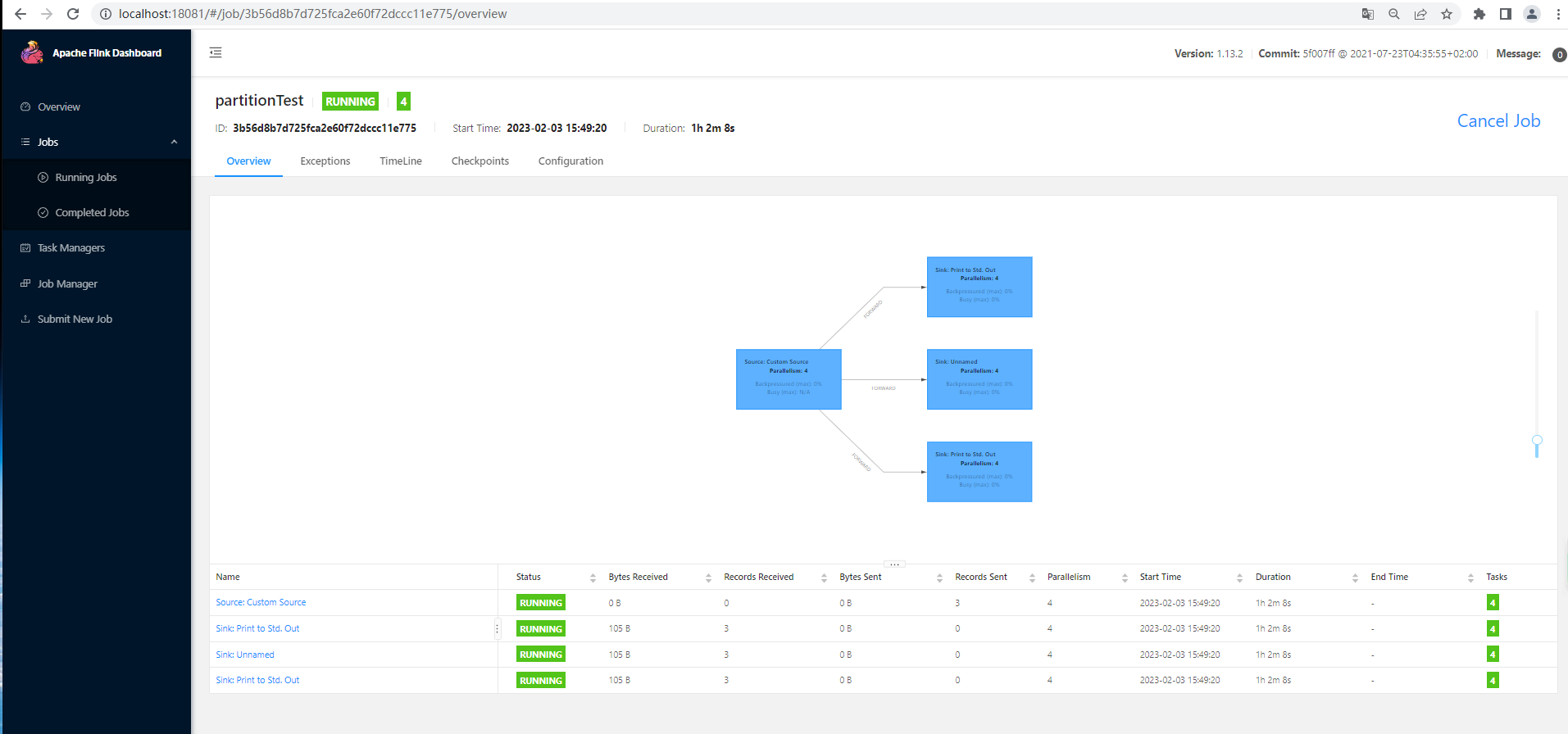Click the browser forward arrow
Viewport: 1568px width, 734px height.
click(x=47, y=14)
